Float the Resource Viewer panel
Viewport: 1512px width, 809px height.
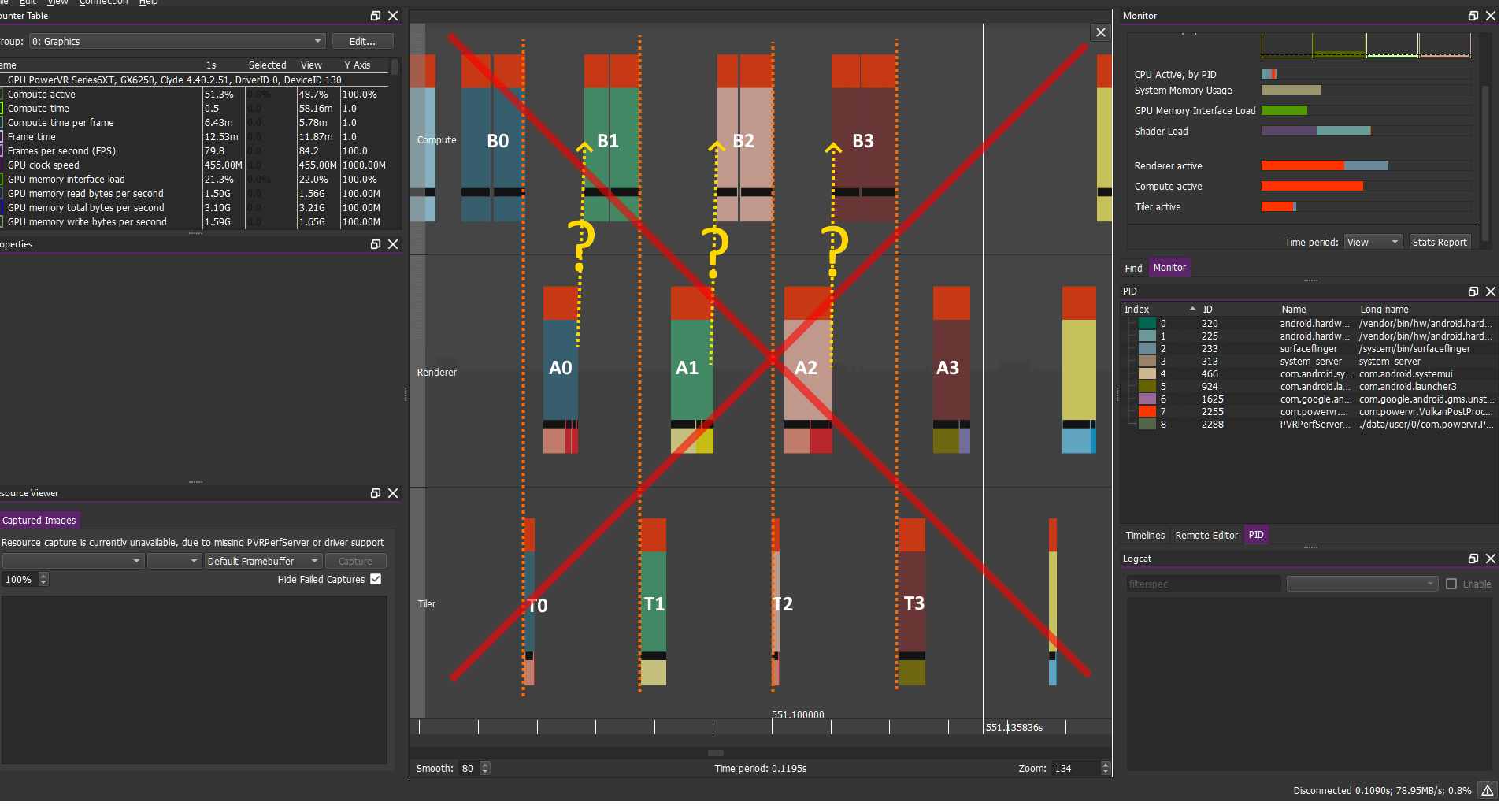coord(376,493)
